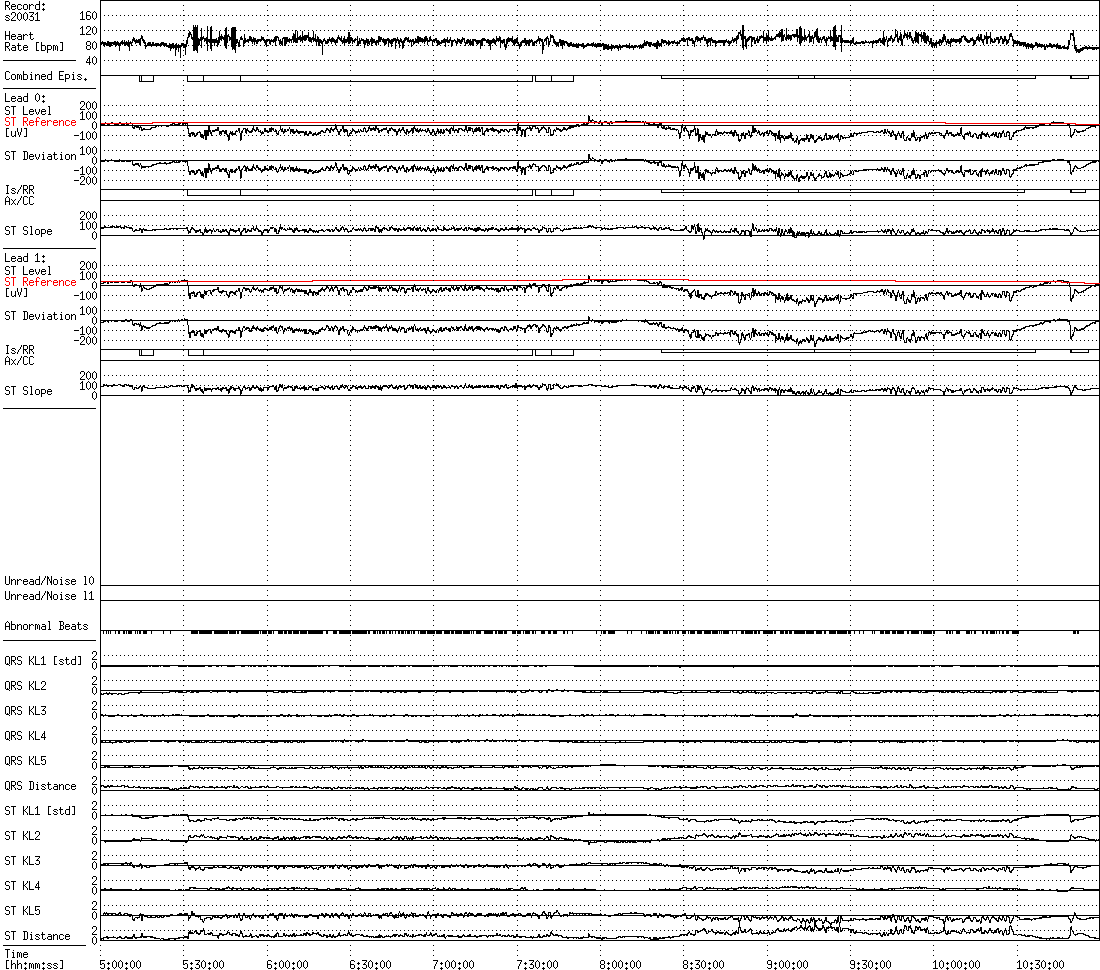
Task: Click the ST KL3 row label
Action: pyautogui.click(x=22, y=861)
